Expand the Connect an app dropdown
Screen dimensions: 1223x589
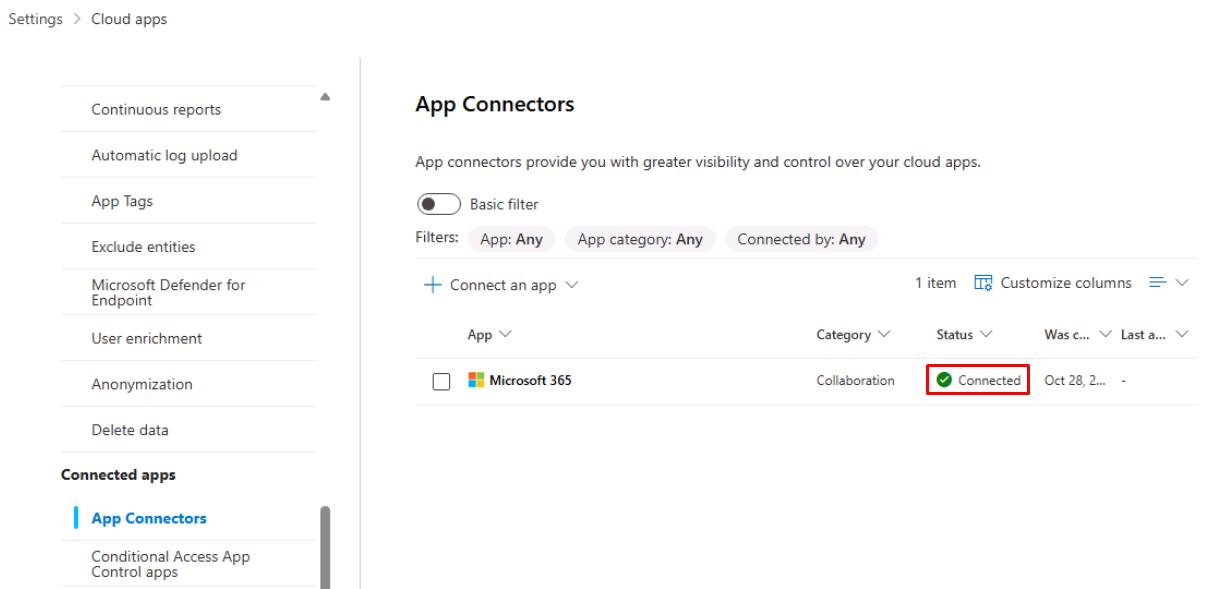pyautogui.click(x=571, y=285)
